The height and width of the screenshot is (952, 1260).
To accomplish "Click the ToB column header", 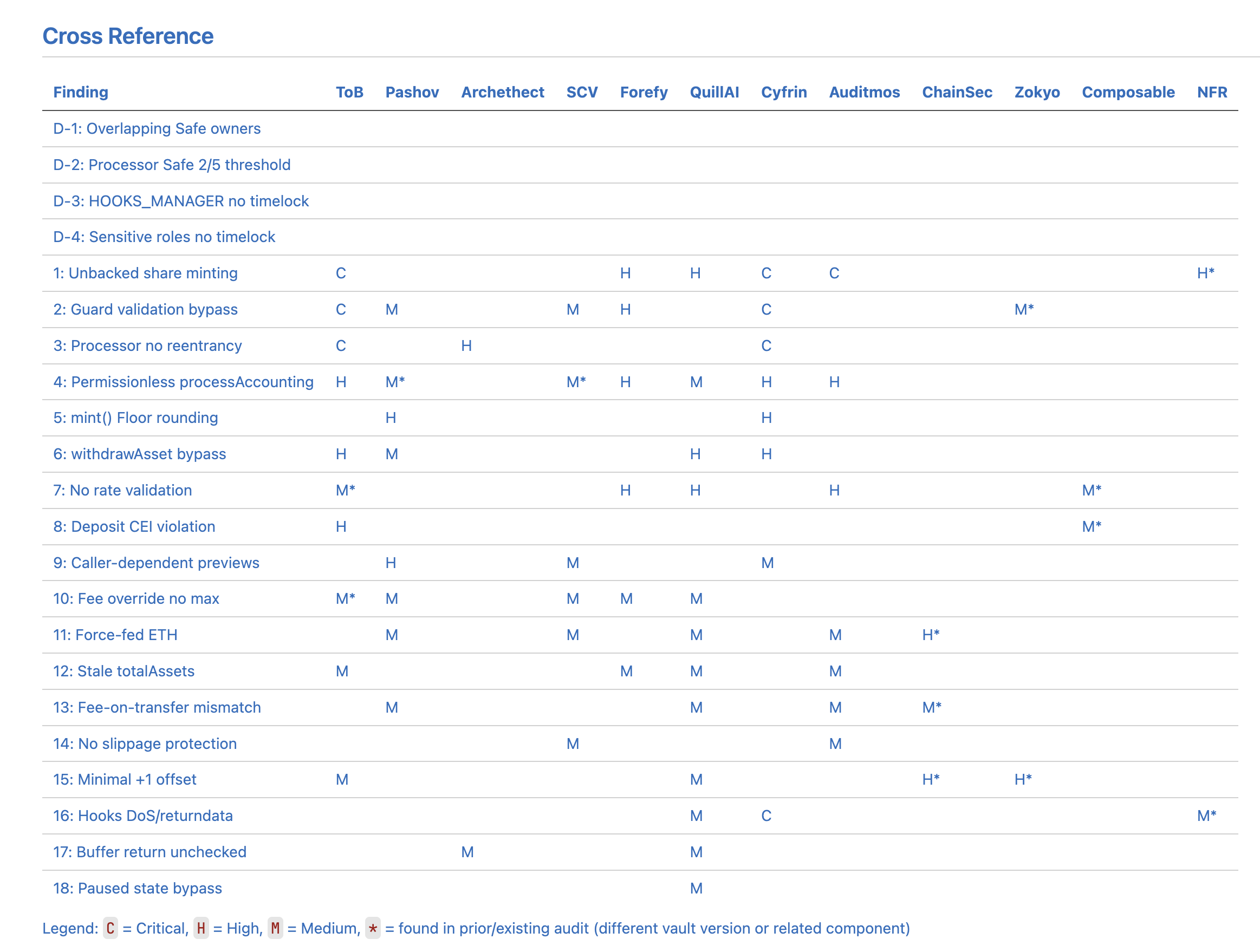I will point(349,92).
